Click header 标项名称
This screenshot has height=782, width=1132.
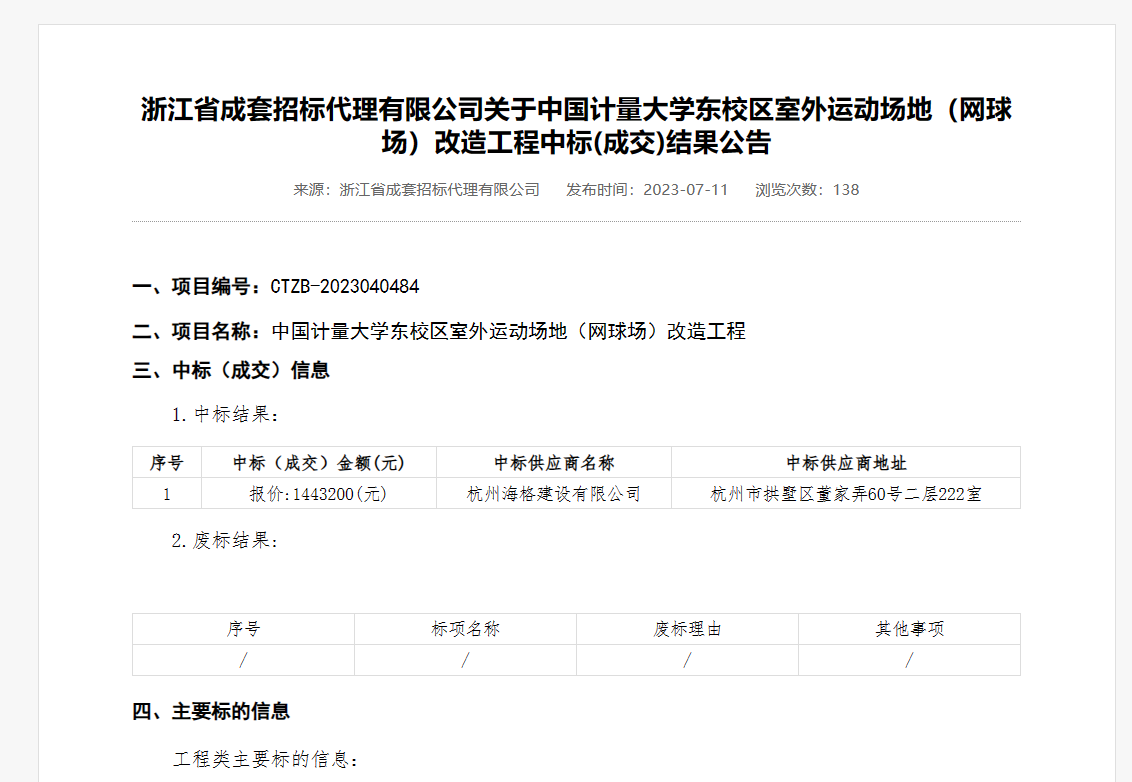[466, 629]
